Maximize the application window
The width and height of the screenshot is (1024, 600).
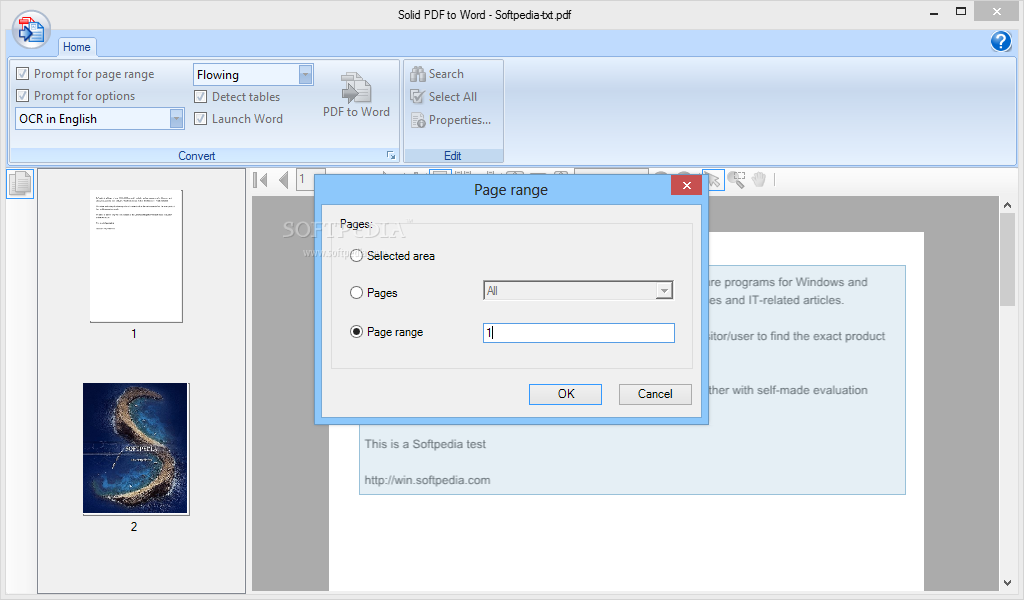[961, 11]
